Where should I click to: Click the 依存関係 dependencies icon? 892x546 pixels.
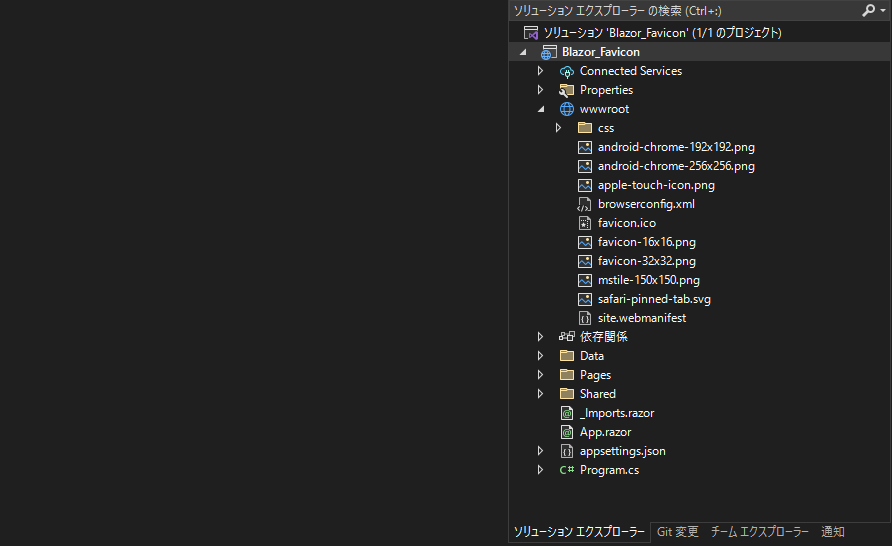pyautogui.click(x=567, y=337)
